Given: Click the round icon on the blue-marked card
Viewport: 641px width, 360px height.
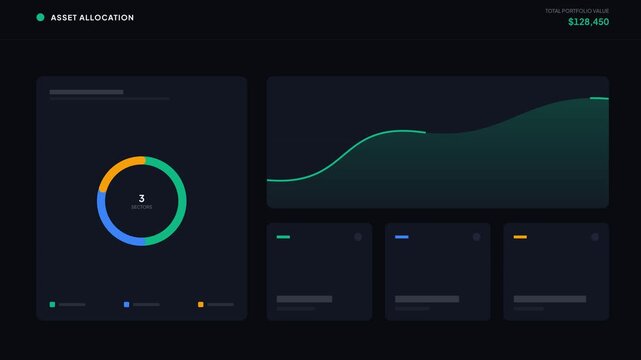Looking at the screenshot, I should pos(476,237).
